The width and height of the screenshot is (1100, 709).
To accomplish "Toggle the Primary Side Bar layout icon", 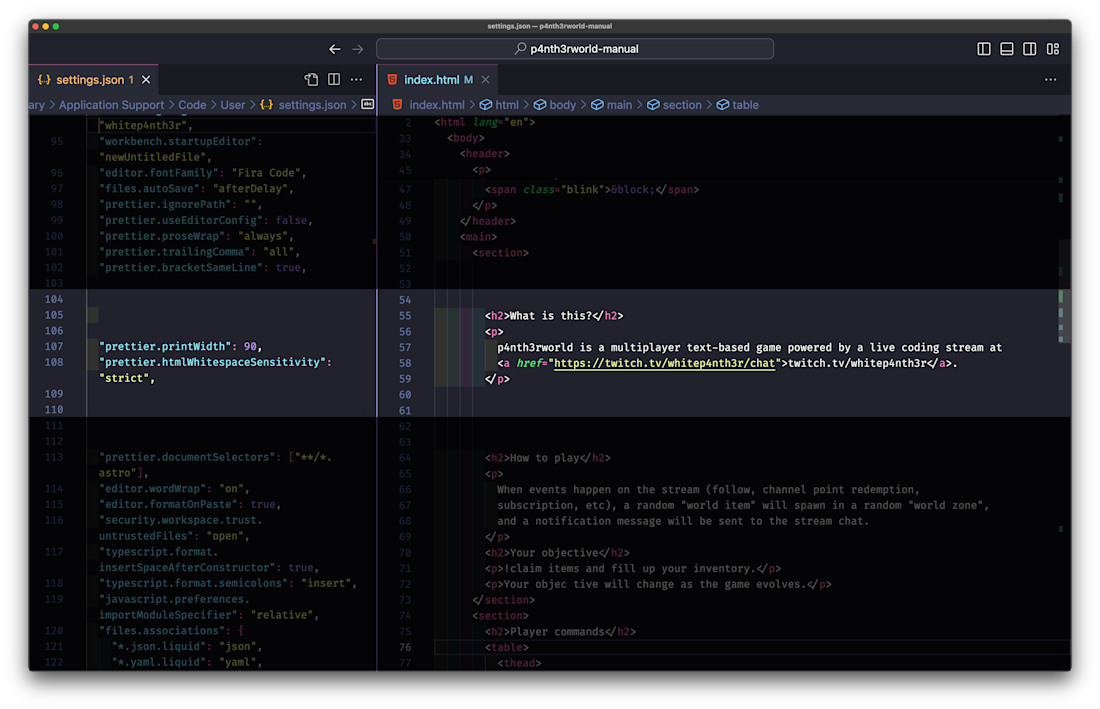I will point(984,49).
